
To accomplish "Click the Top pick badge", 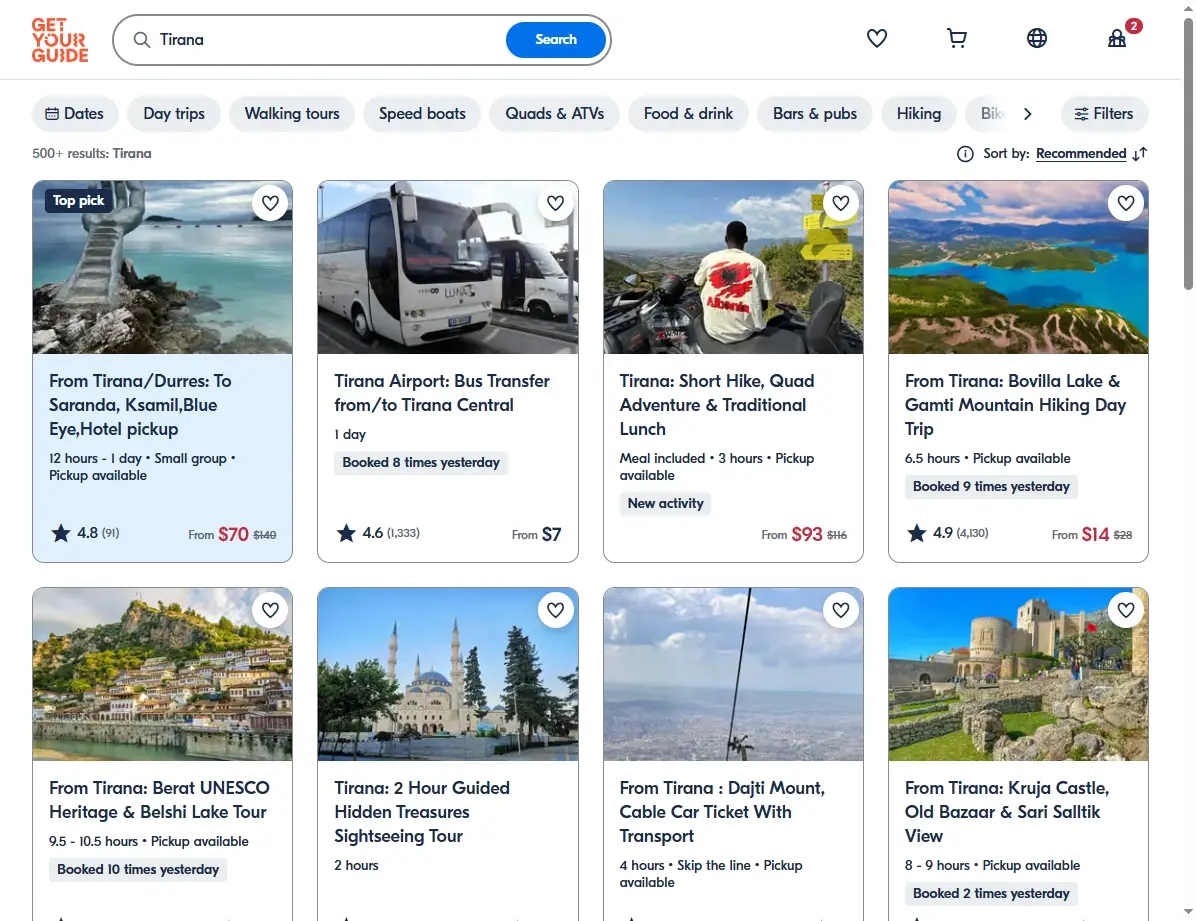I will click(x=78, y=201).
